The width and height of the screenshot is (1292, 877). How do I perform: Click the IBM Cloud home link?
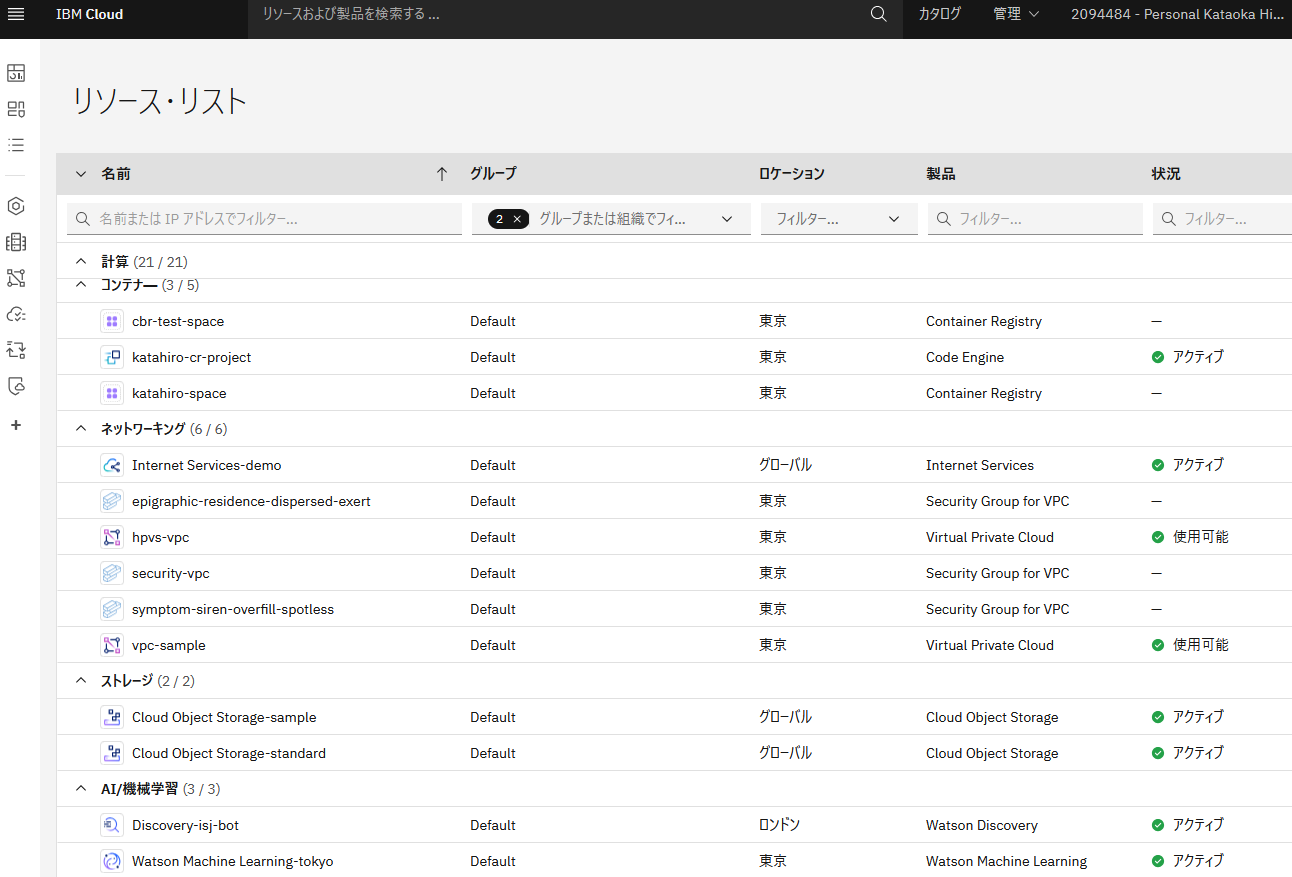[90, 14]
